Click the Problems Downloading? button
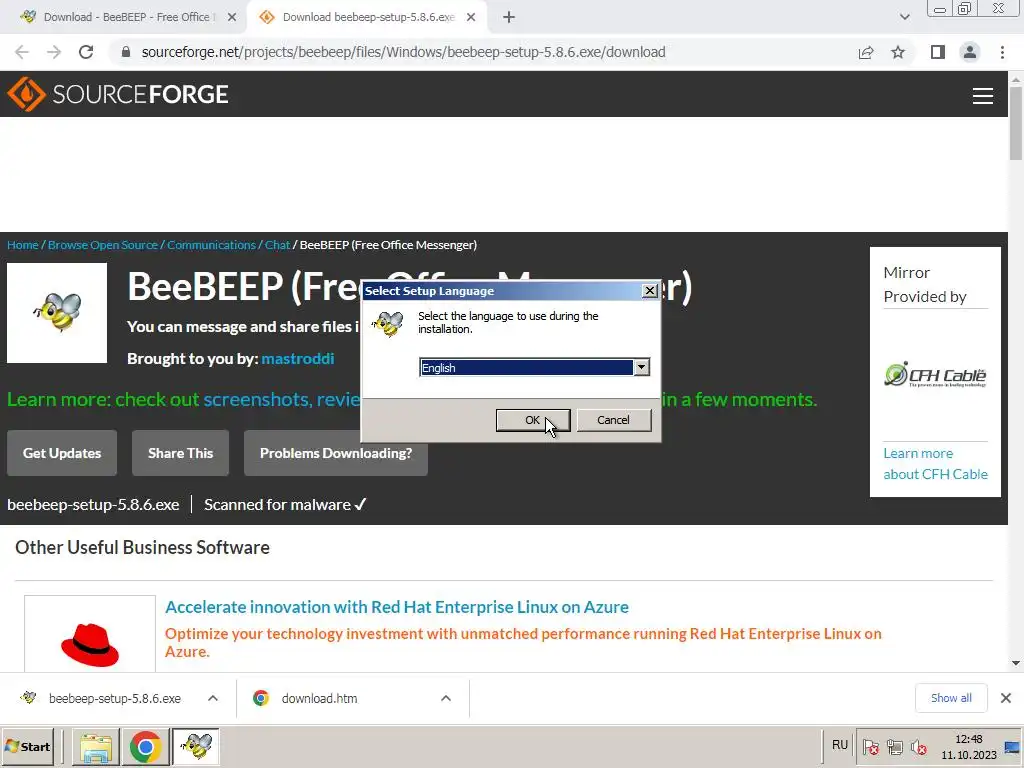The height and width of the screenshot is (768, 1024). [336, 453]
